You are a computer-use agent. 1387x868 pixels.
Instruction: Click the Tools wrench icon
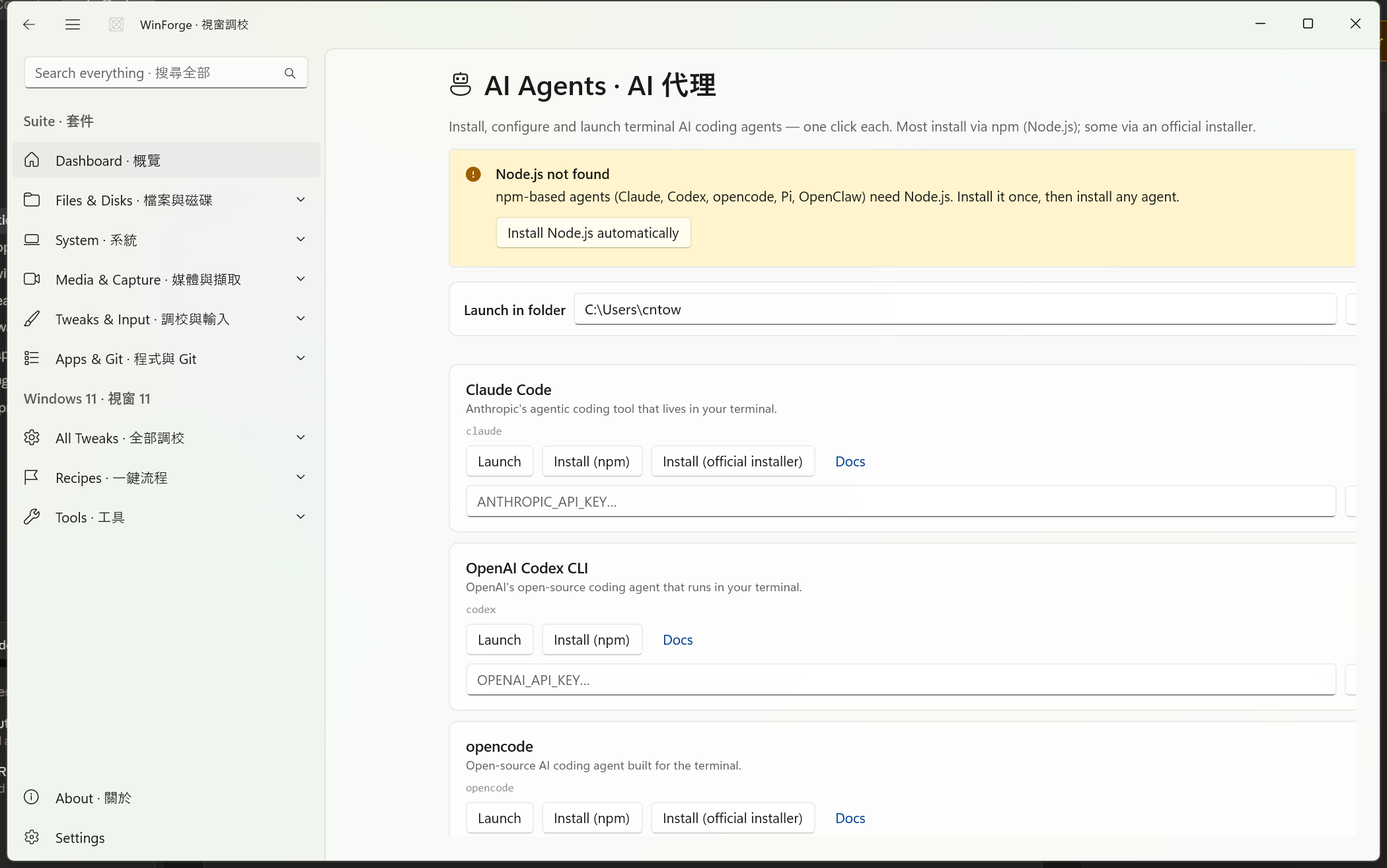[32, 517]
